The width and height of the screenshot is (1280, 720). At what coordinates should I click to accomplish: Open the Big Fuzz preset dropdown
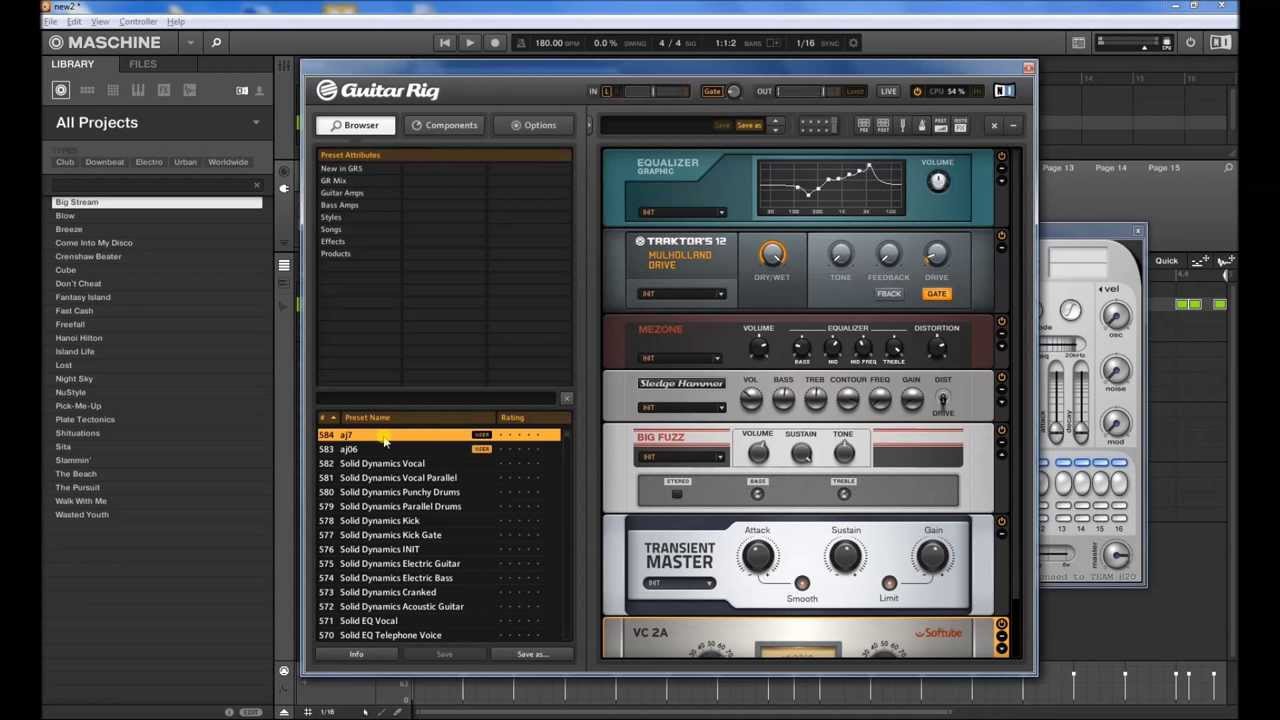pyautogui.click(x=682, y=457)
